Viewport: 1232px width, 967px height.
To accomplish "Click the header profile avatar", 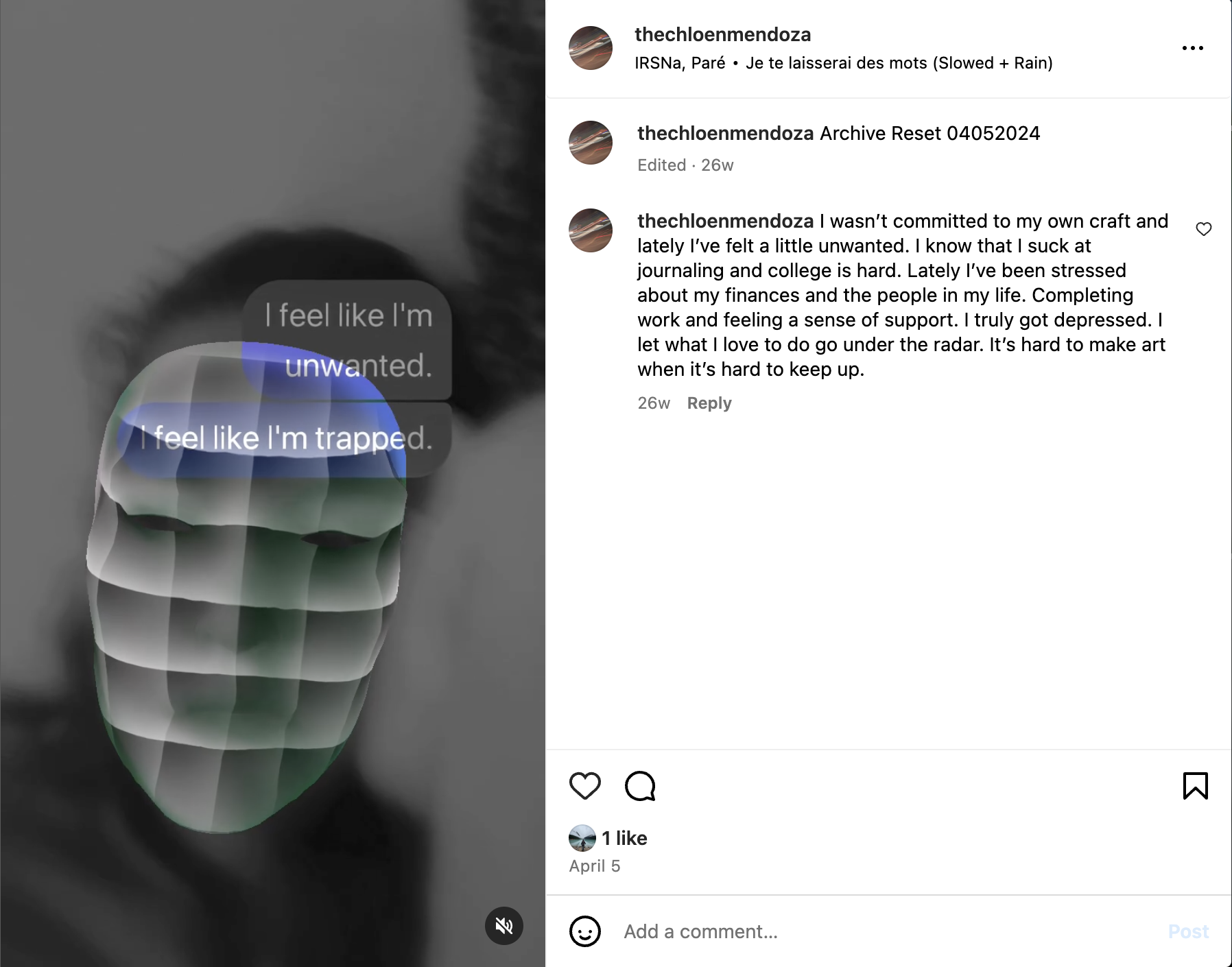I will (x=591, y=48).
